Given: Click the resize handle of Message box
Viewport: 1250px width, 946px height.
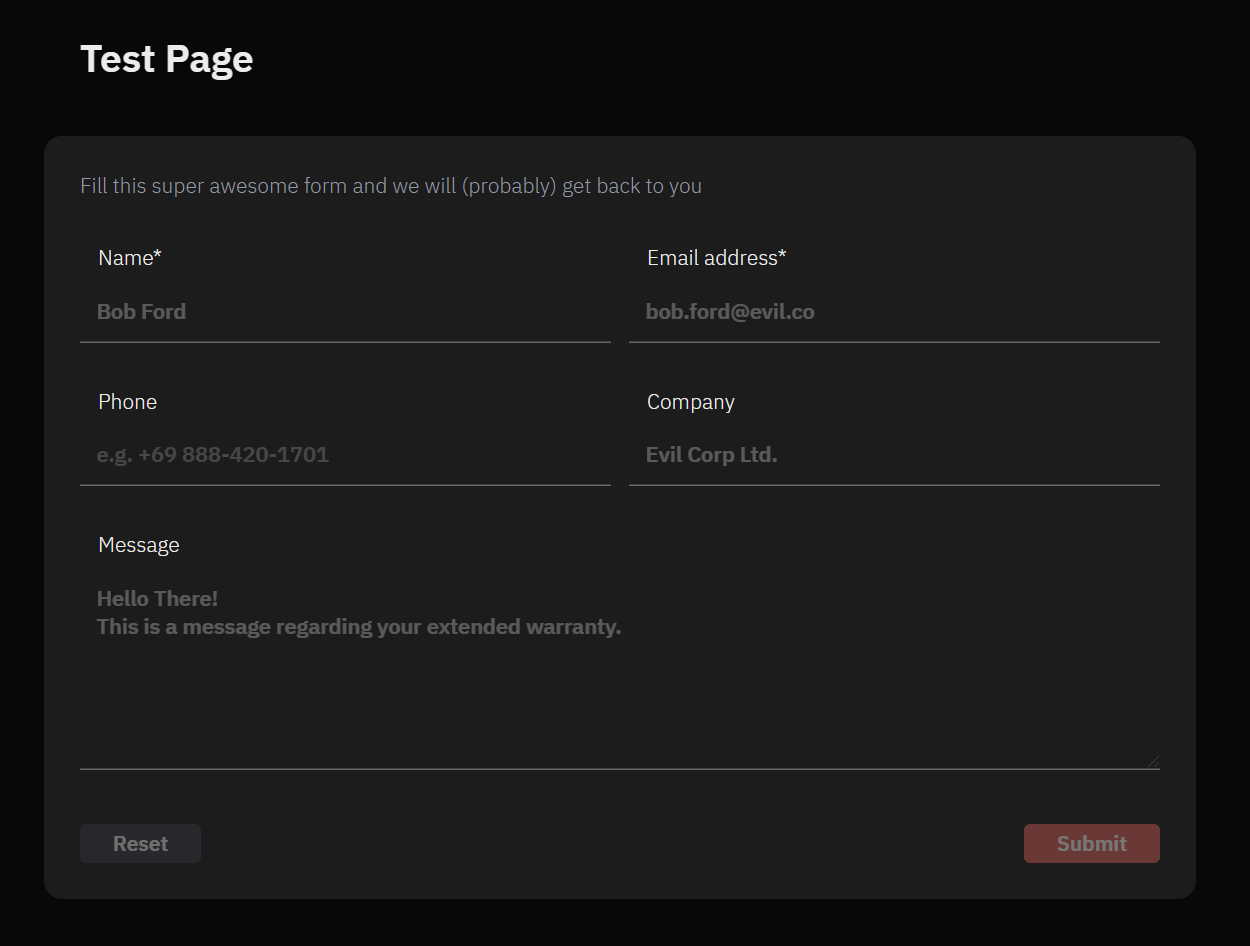Looking at the screenshot, I should 1153,762.
